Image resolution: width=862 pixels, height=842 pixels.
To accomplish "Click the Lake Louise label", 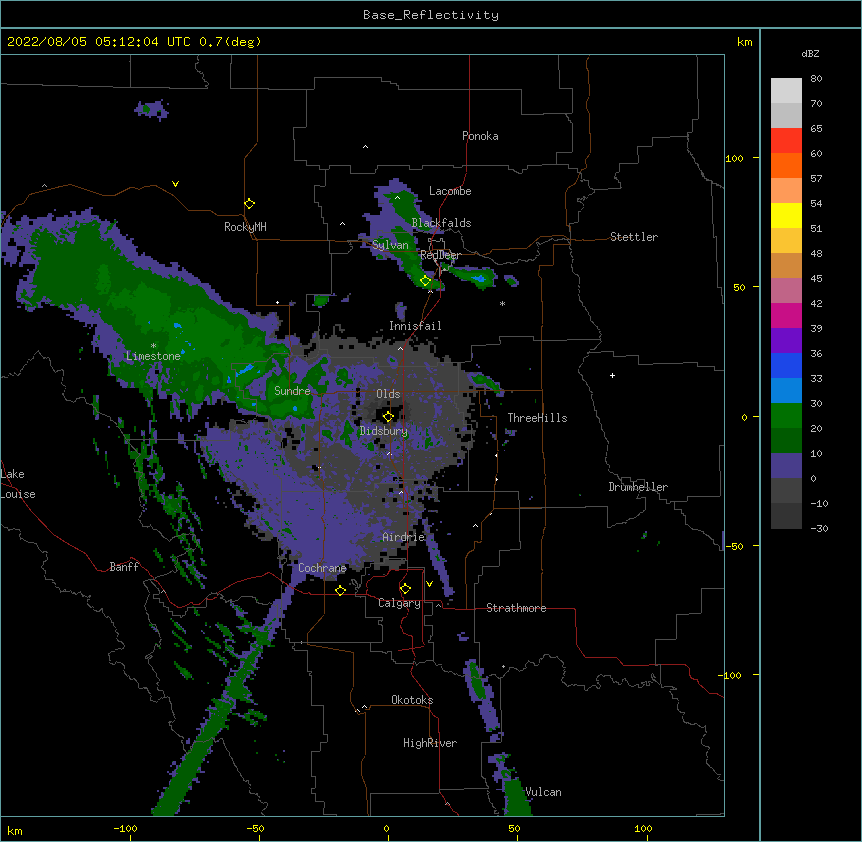I will 17,484.
